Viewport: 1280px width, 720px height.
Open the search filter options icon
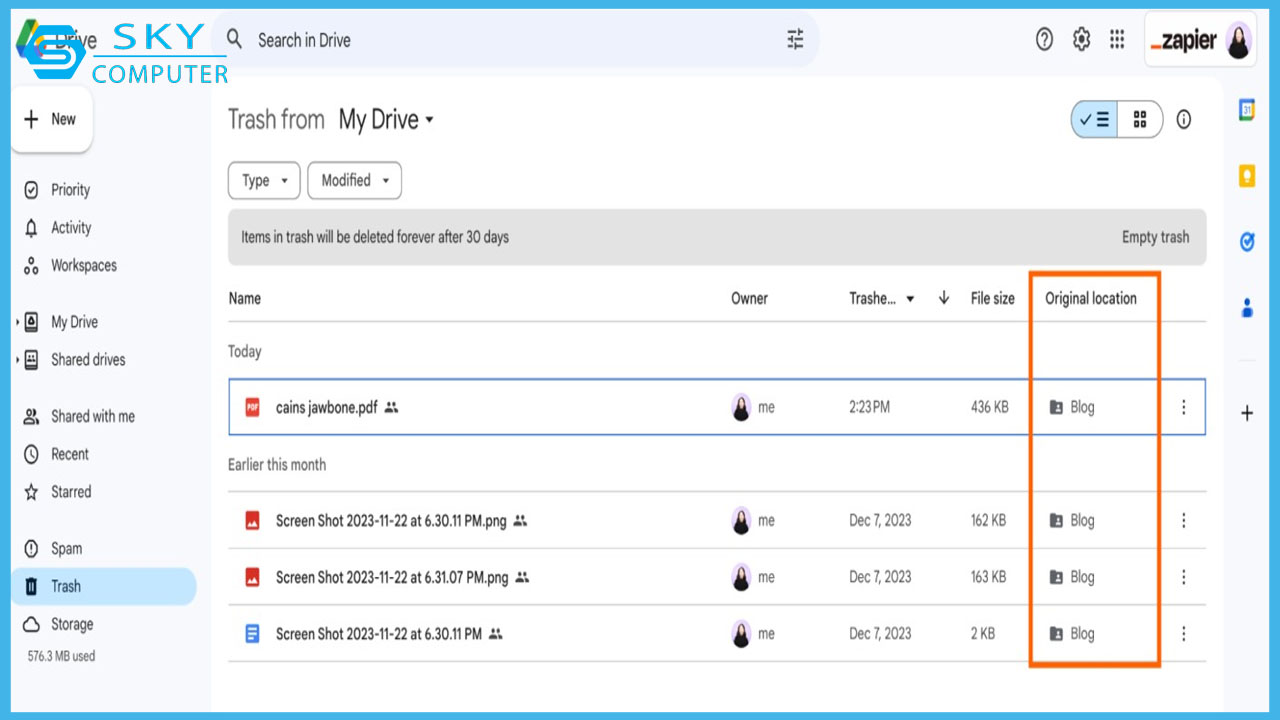click(795, 40)
